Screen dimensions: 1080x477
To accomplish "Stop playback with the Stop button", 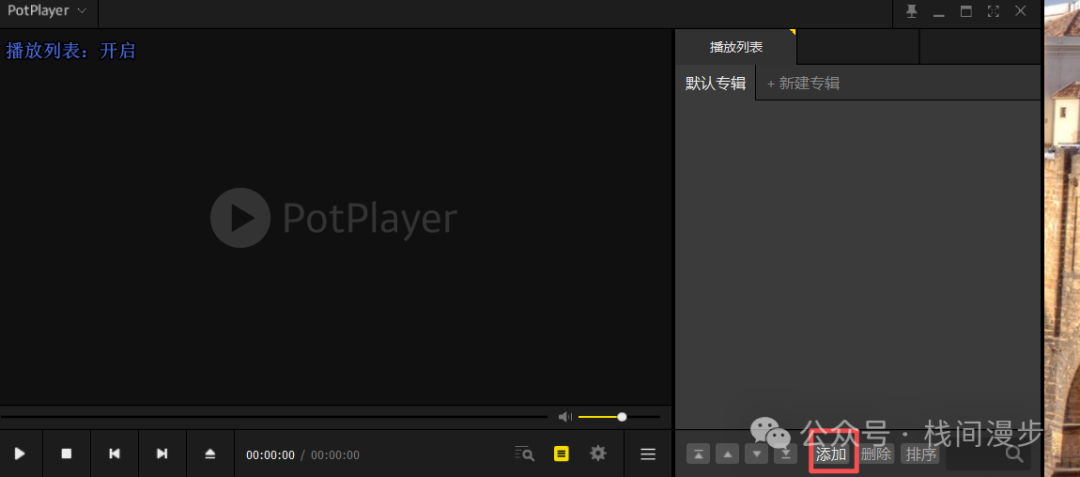I will pos(67,454).
